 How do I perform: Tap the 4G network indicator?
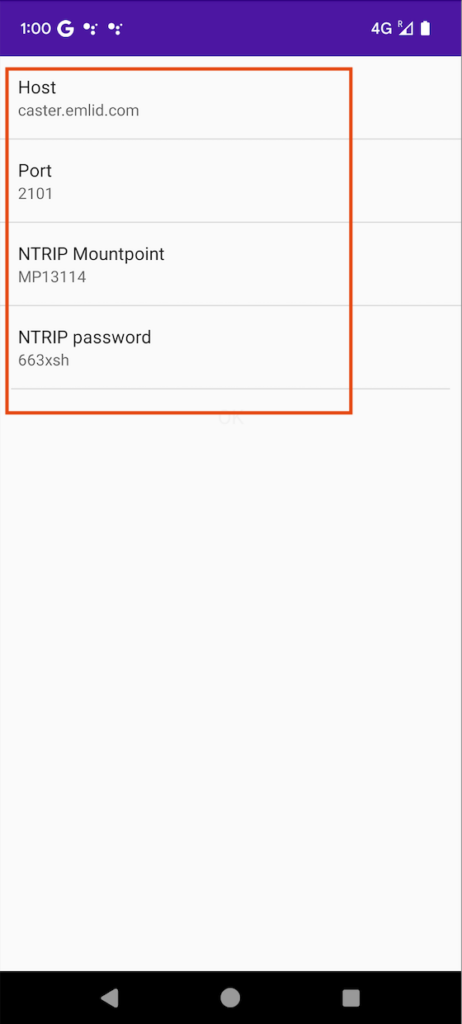(382, 28)
